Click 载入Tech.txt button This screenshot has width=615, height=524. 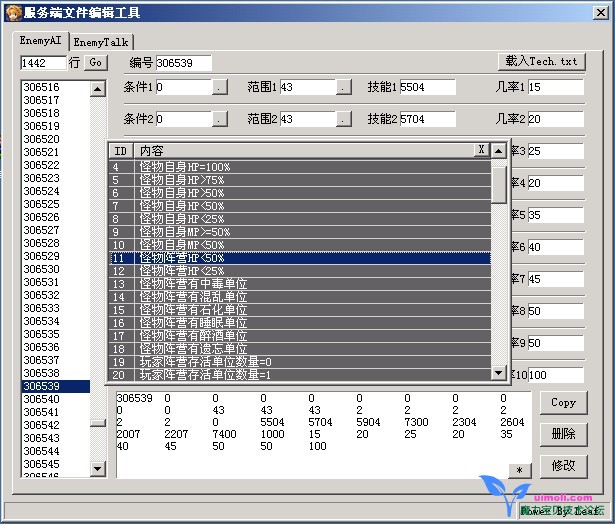click(x=541, y=62)
